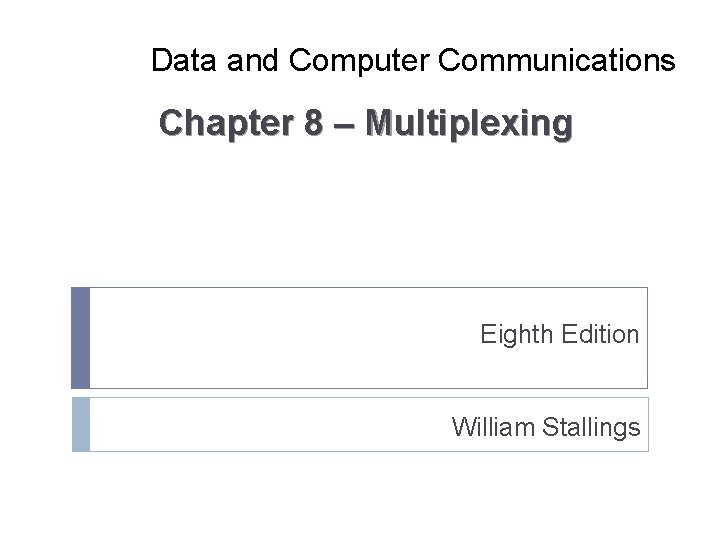720x540 pixels.
Task: Click the numeral '8' in the chapter heading
Action: 315,124
